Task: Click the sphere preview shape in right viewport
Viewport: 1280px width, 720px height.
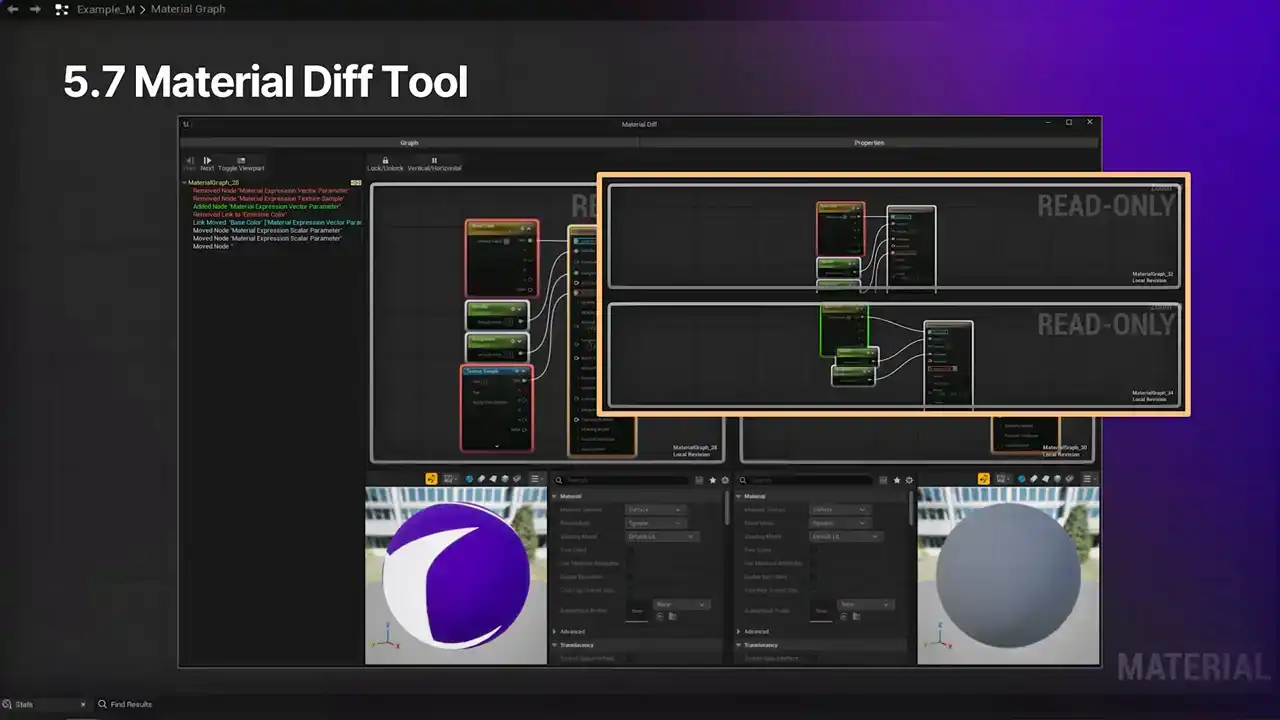Action: pyautogui.click(x=1021, y=480)
